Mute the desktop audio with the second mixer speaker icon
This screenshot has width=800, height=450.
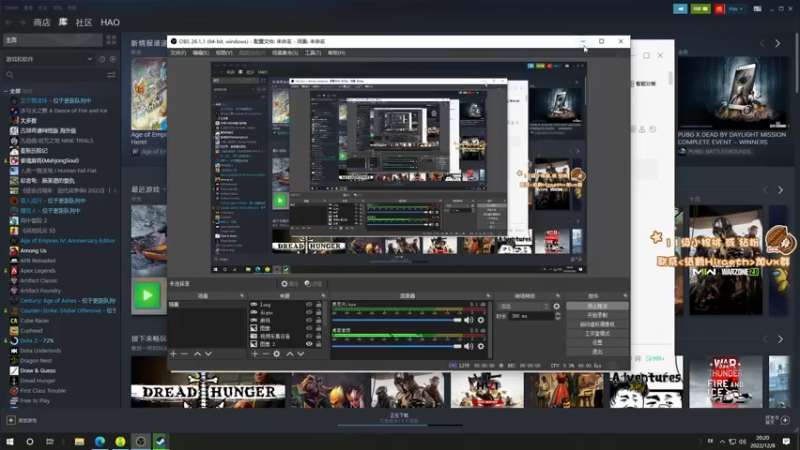click(x=468, y=346)
